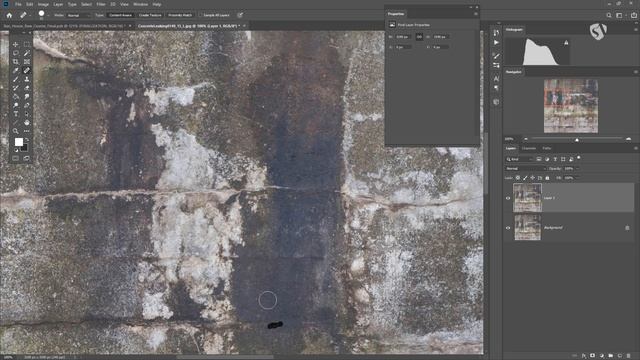Select the Lasso tool
This screenshot has width=640, height=360.
(16, 53)
